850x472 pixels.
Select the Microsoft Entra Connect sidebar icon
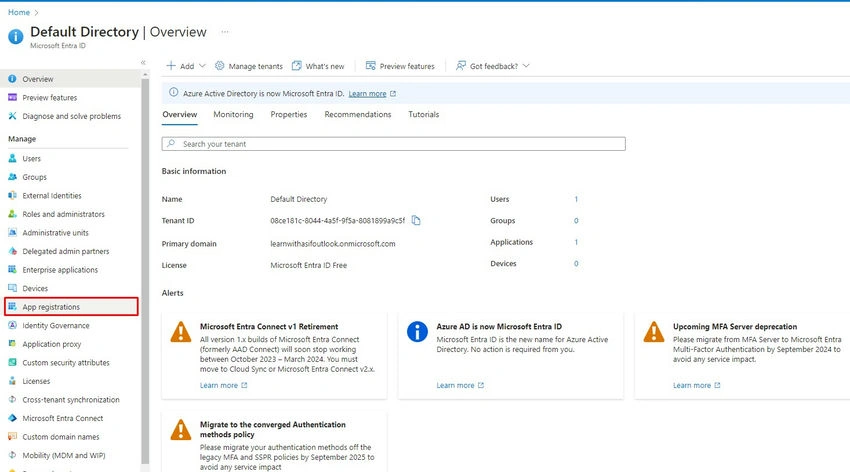pyautogui.click(x=12, y=418)
